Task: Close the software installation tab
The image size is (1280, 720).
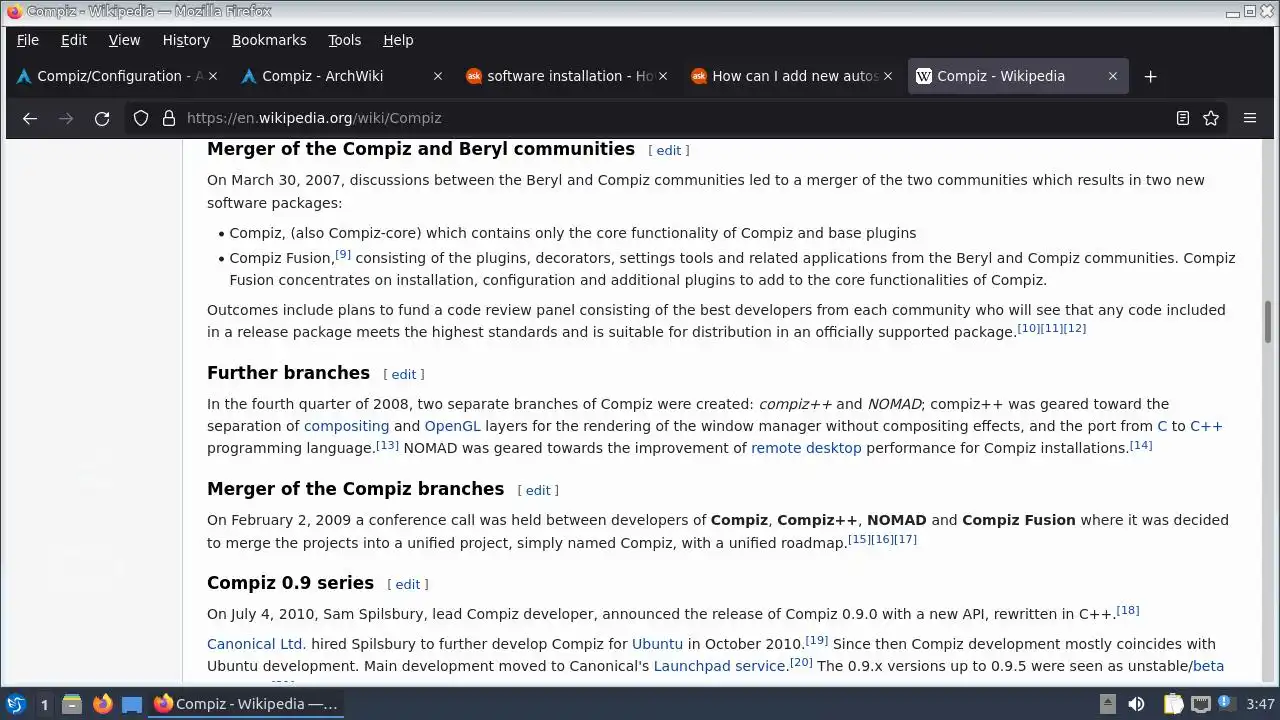Action: click(663, 76)
